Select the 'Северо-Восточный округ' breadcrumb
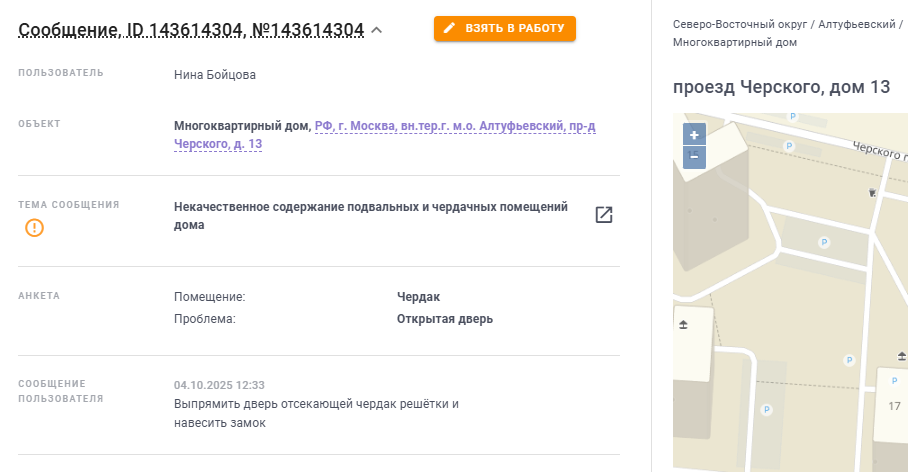The width and height of the screenshot is (908, 472). pyautogui.click(x=741, y=23)
